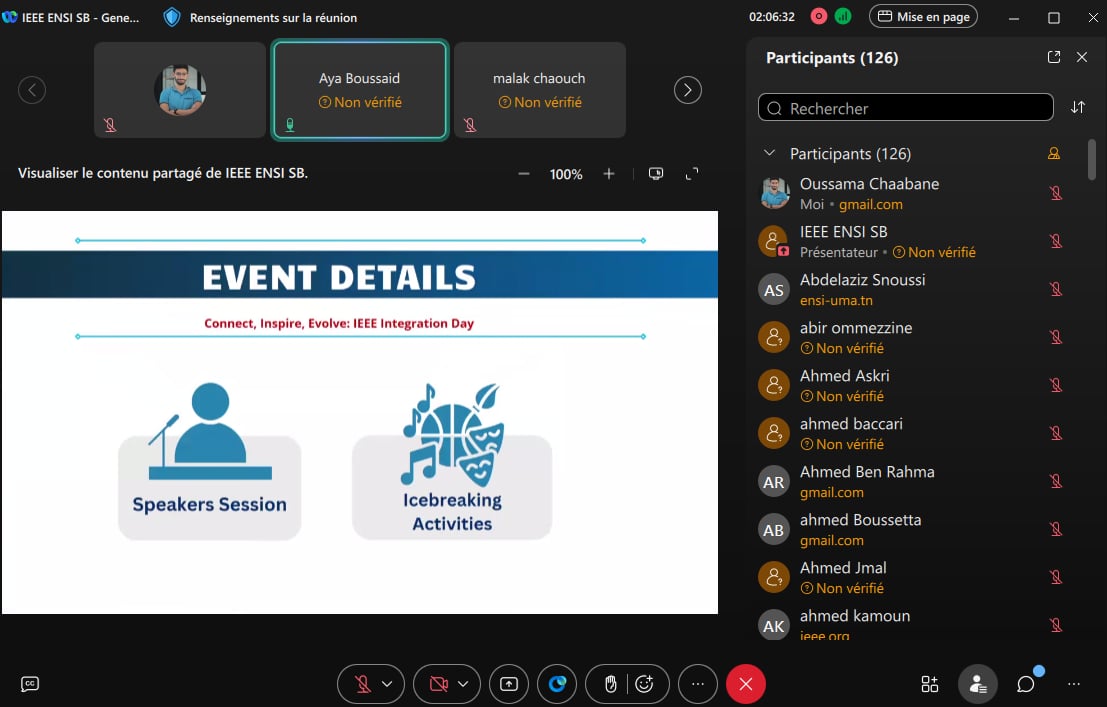
Task: Click shared-content screen icon beside zoom controls
Action: [656, 174]
